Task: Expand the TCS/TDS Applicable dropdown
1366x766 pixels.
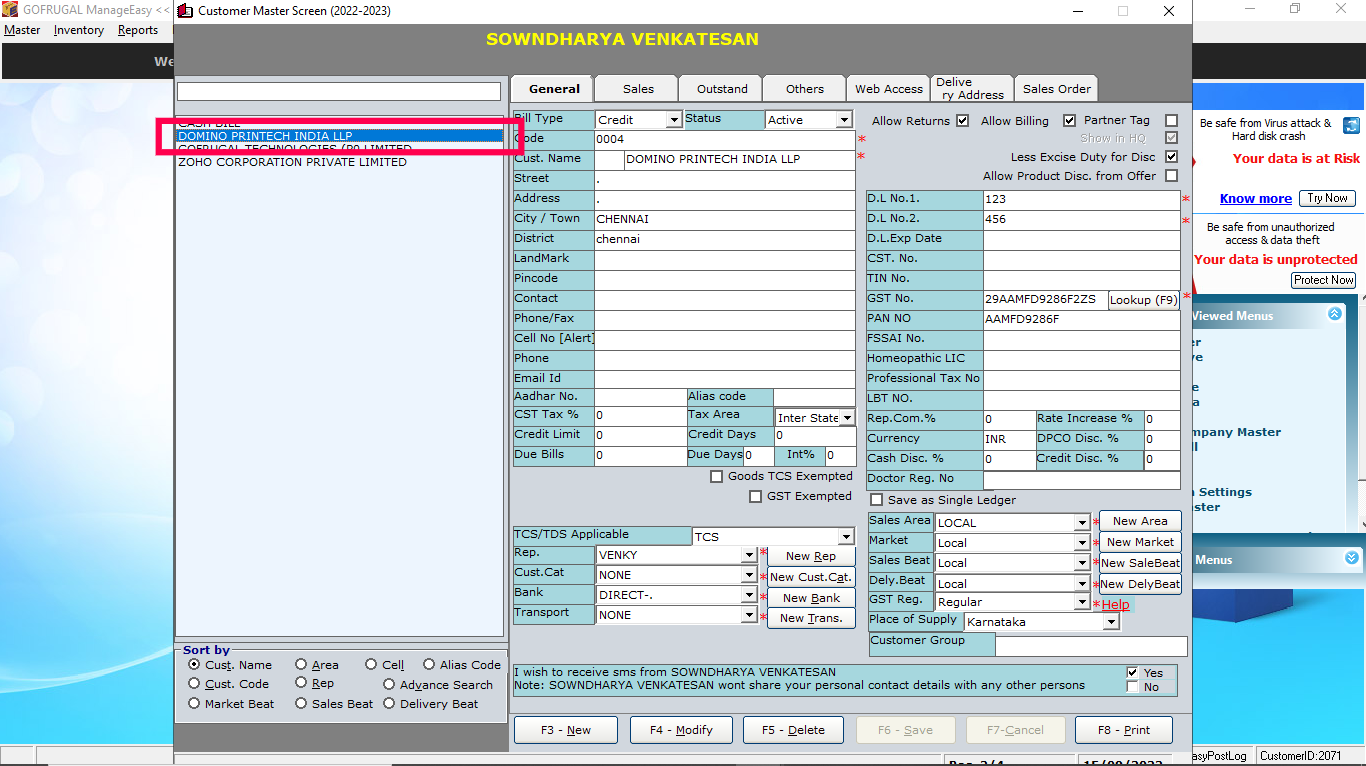Action: (x=846, y=537)
